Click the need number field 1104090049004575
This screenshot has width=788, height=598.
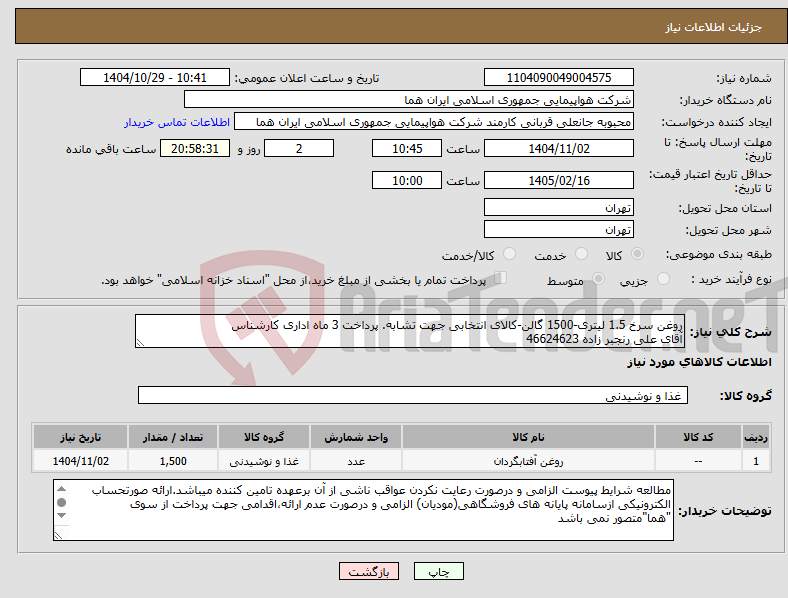click(x=558, y=77)
